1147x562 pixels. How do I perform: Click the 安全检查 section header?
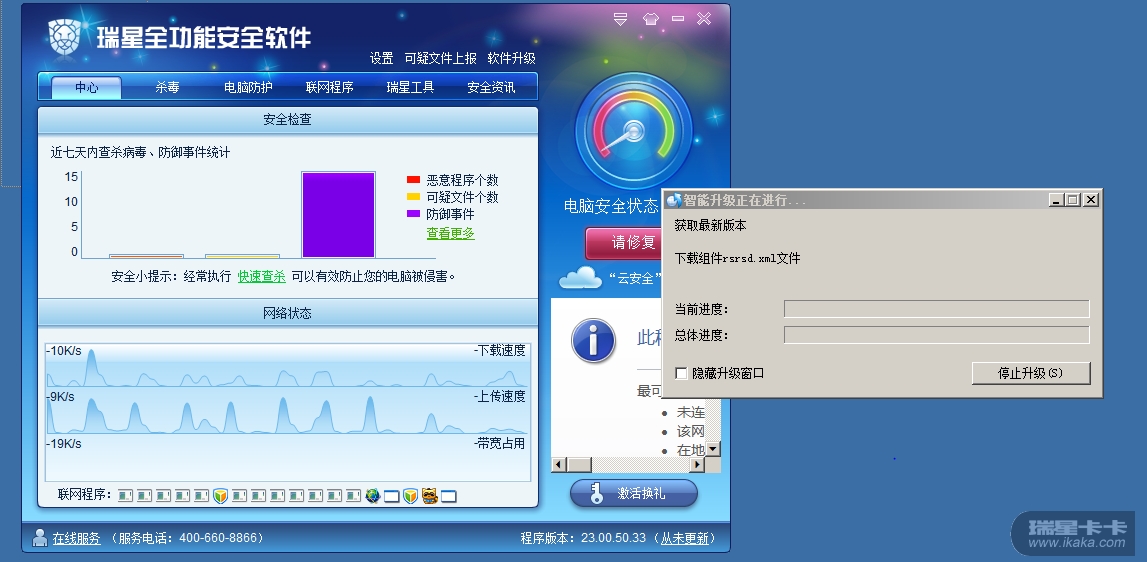(287, 119)
